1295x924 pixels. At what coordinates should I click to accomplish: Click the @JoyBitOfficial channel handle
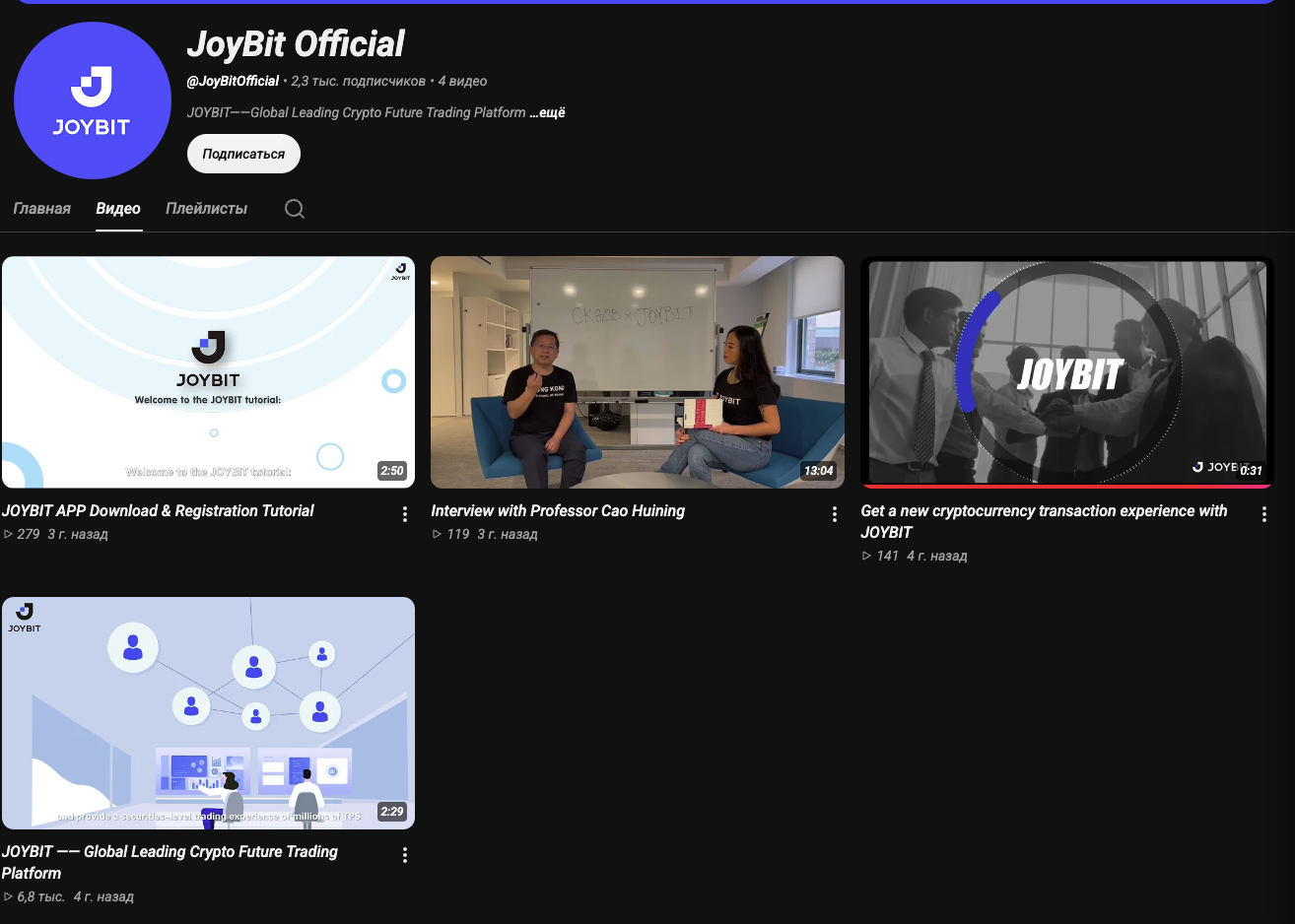[233, 81]
